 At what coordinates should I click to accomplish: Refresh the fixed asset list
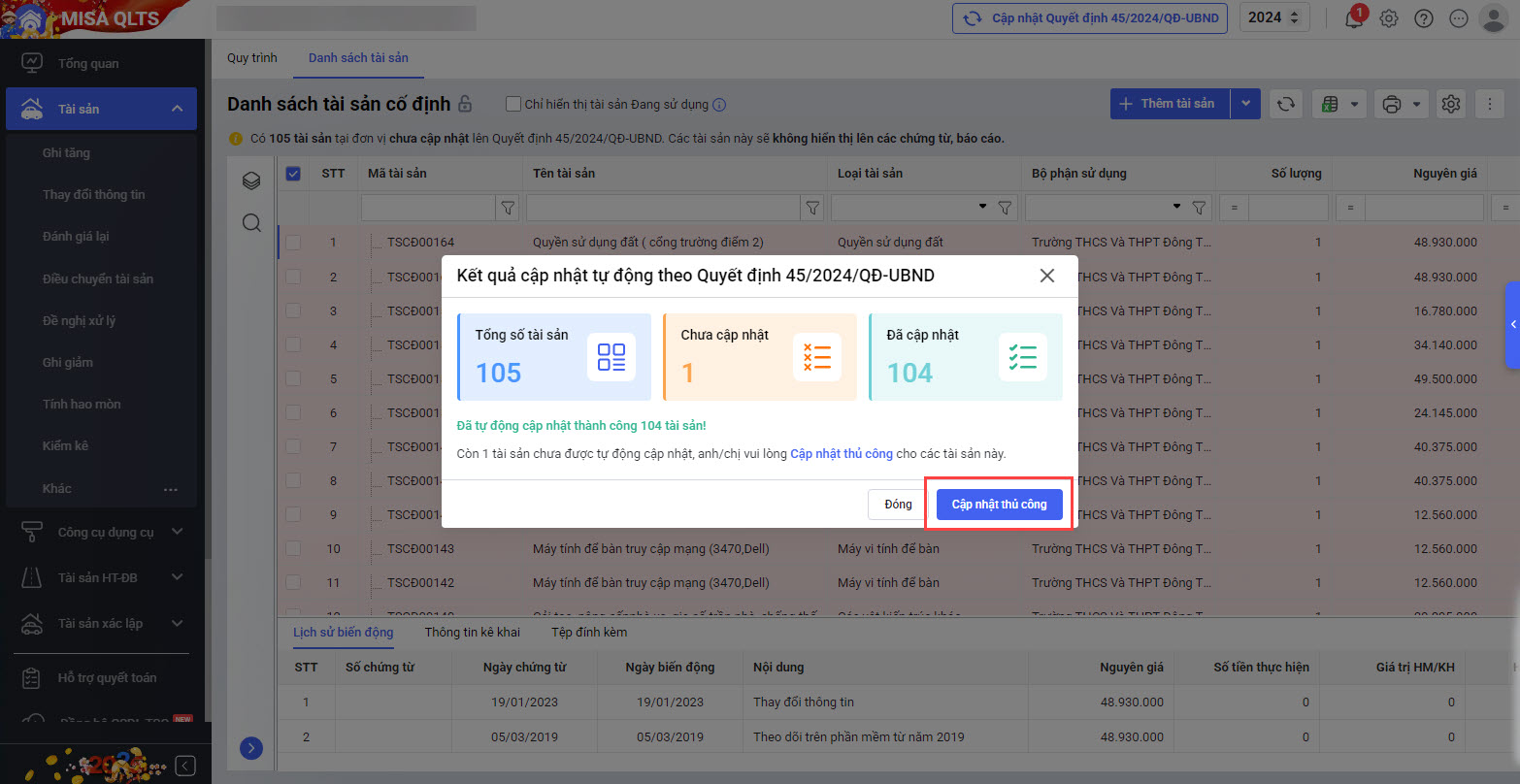1286,104
